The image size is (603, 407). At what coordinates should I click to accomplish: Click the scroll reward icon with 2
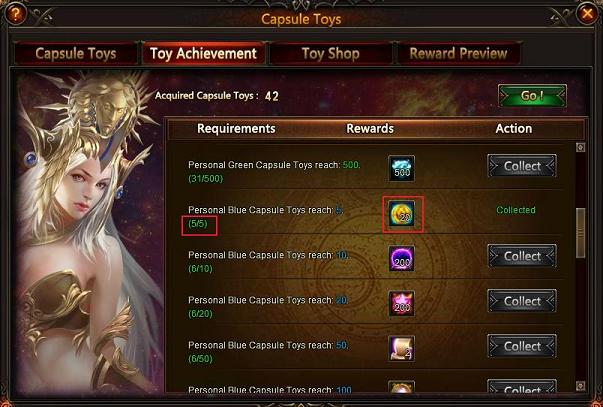coord(402,349)
